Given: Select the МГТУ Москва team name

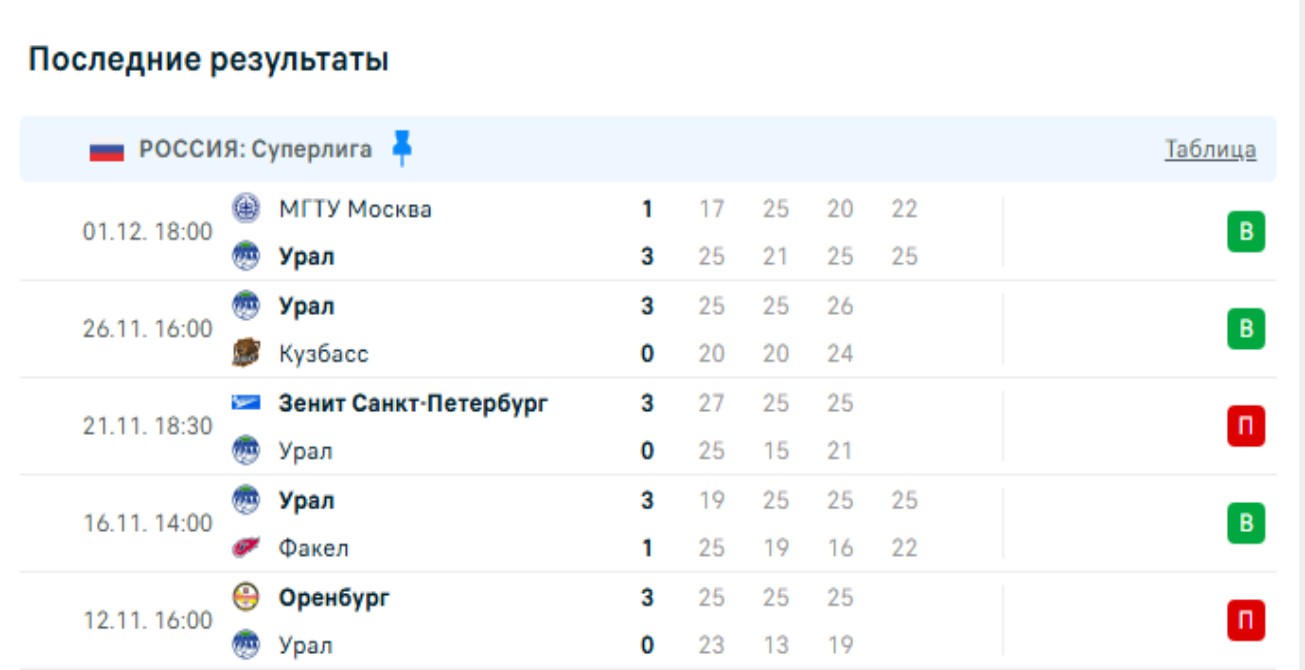Looking at the screenshot, I should point(355,209).
